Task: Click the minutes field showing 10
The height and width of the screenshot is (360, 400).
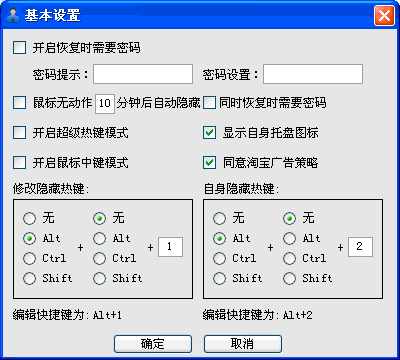Action: click(x=105, y=104)
